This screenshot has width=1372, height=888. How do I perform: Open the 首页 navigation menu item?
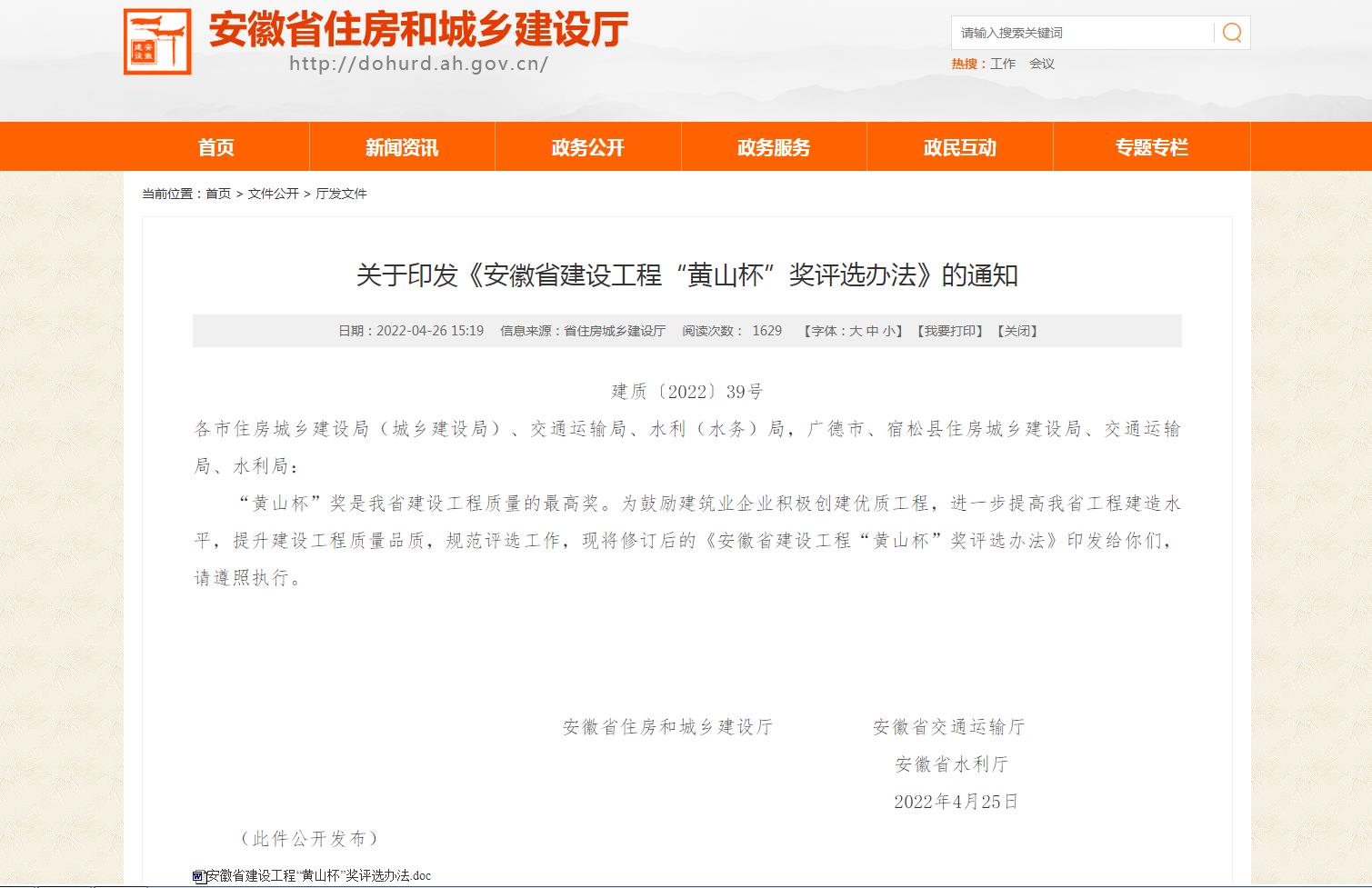(x=218, y=146)
